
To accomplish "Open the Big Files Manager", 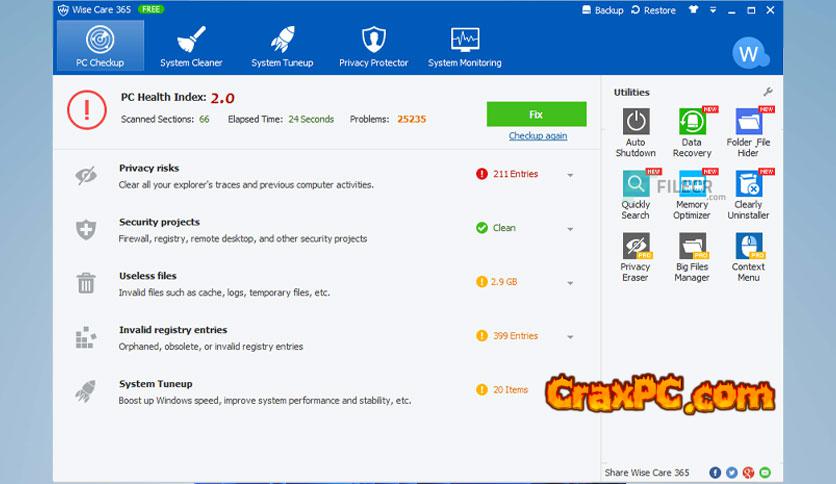I will click(x=691, y=247).
